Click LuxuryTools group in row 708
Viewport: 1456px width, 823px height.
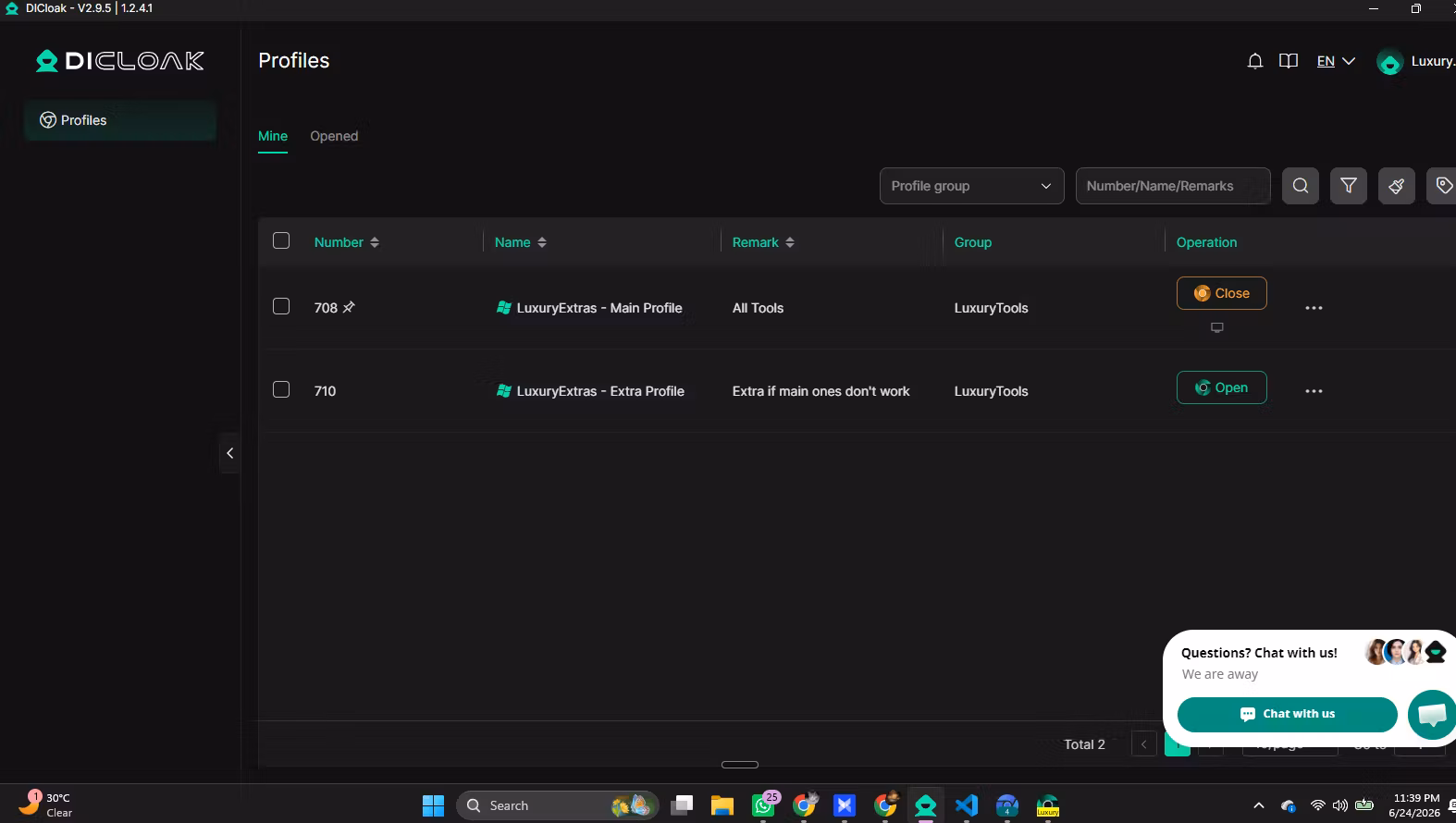[991, 308]
